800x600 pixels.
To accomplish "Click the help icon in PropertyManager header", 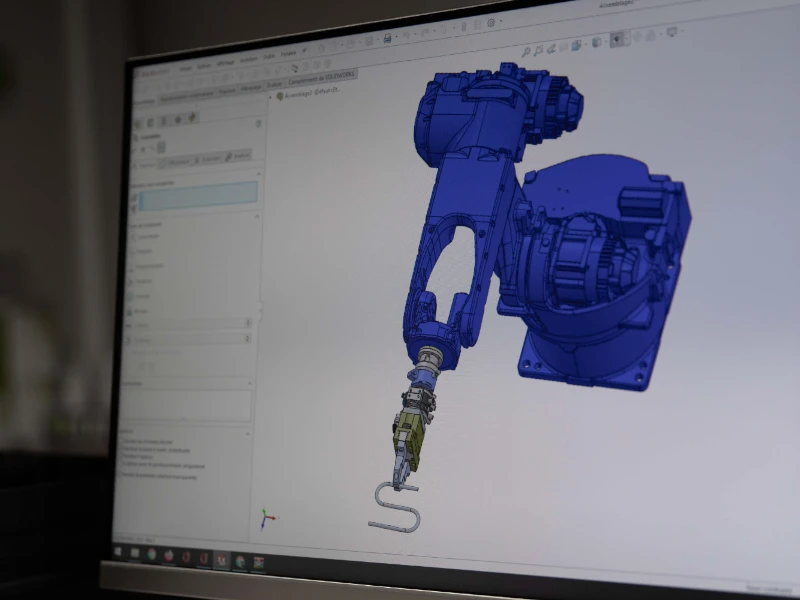I will pos(258,124).
